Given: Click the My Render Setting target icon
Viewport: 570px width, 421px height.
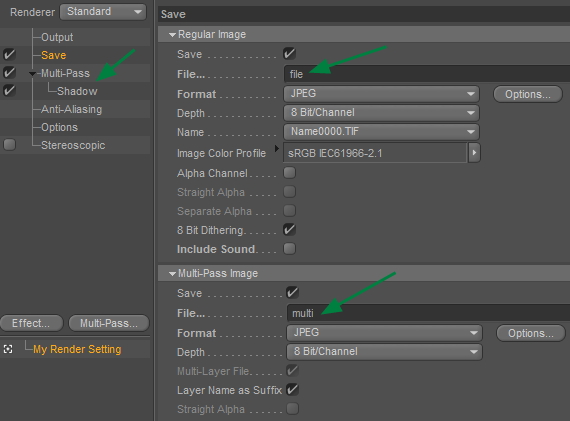Looking at the screenshot, I should [x=8, y=349].
